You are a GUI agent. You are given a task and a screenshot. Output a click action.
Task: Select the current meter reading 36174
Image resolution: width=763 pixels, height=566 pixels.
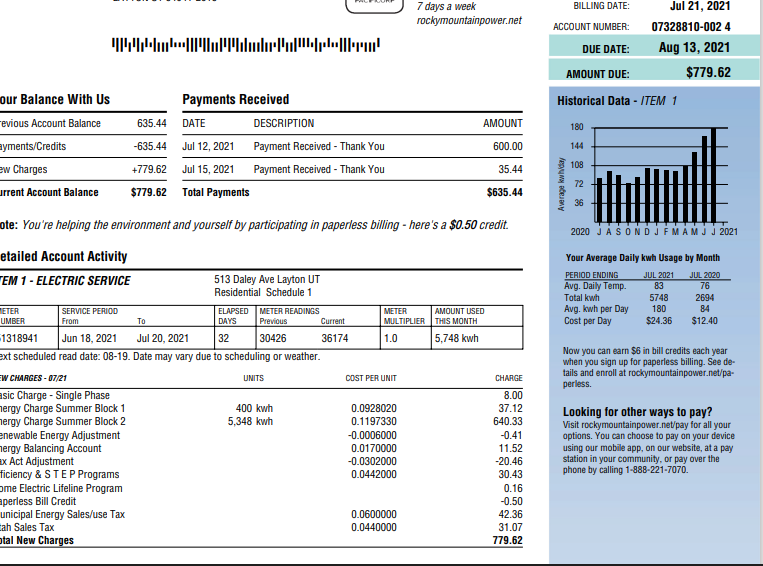(x=334, y=338)
